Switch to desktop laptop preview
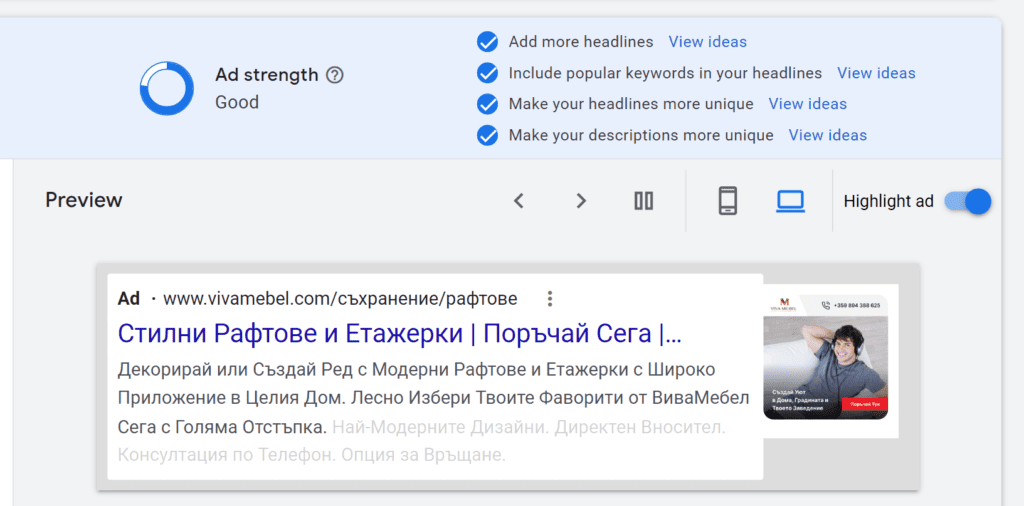Image resolution: width=1024 pixels, height=506 pixels. click(790, 201)
